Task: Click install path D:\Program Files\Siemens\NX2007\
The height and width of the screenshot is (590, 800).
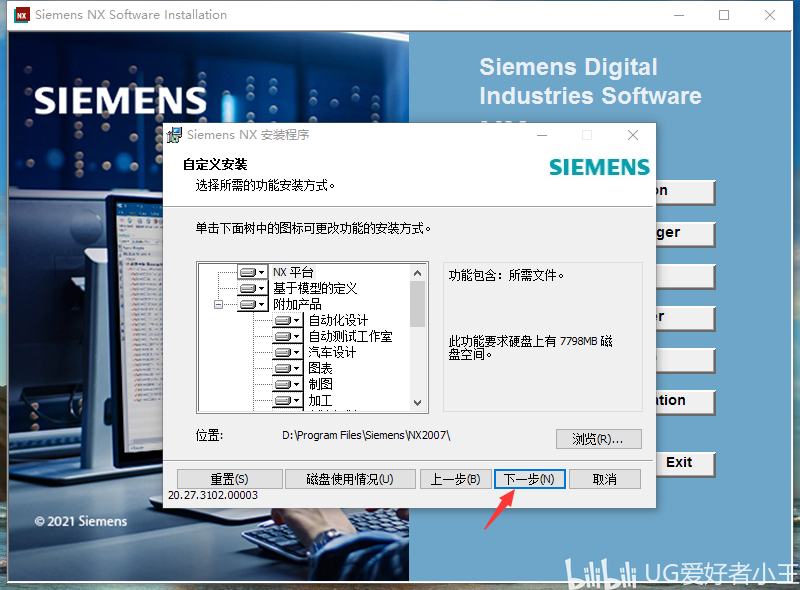Action: [x=366, y=435]
